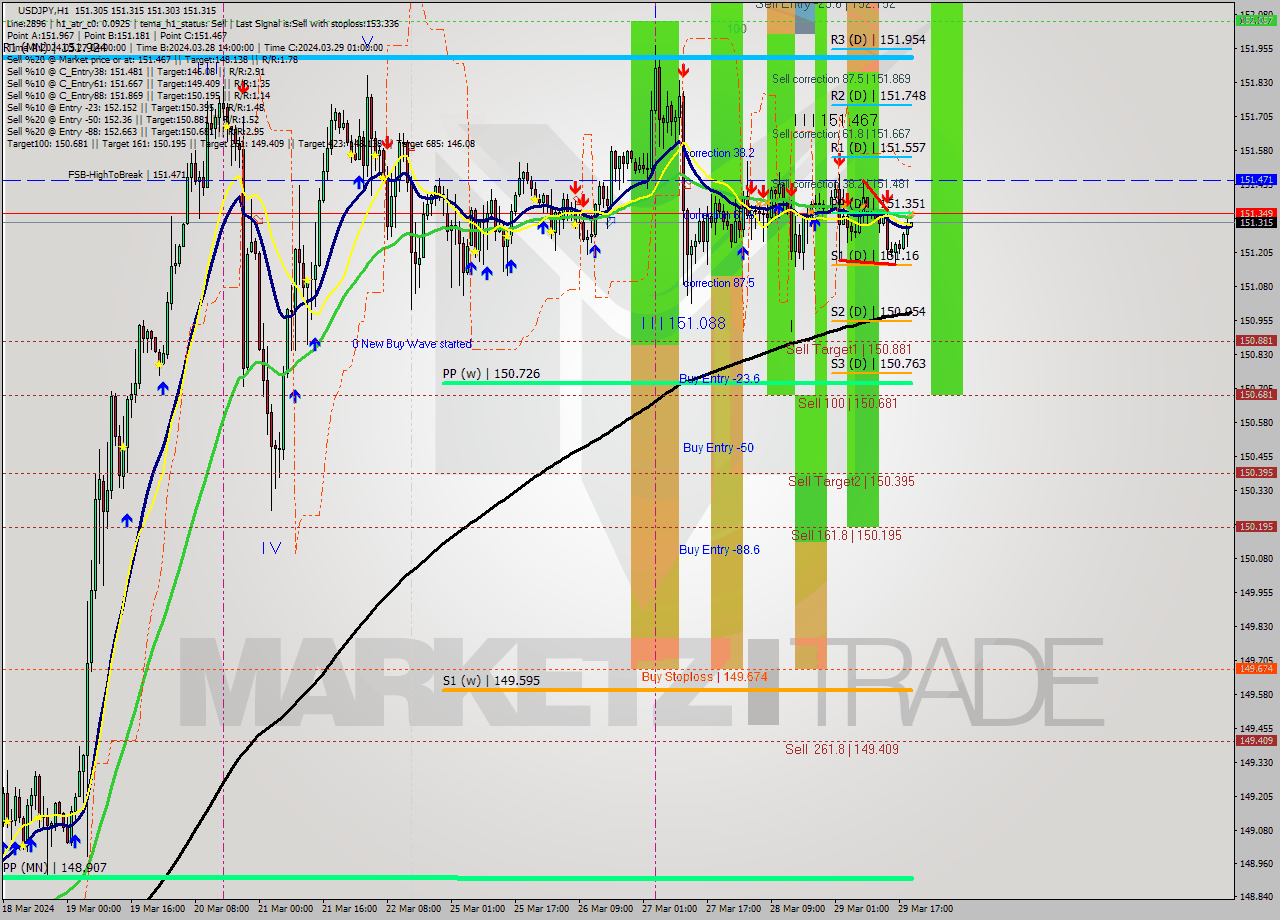
Task: Click the 'Sell 261.8 | 149.409' label
Action: 841,748
